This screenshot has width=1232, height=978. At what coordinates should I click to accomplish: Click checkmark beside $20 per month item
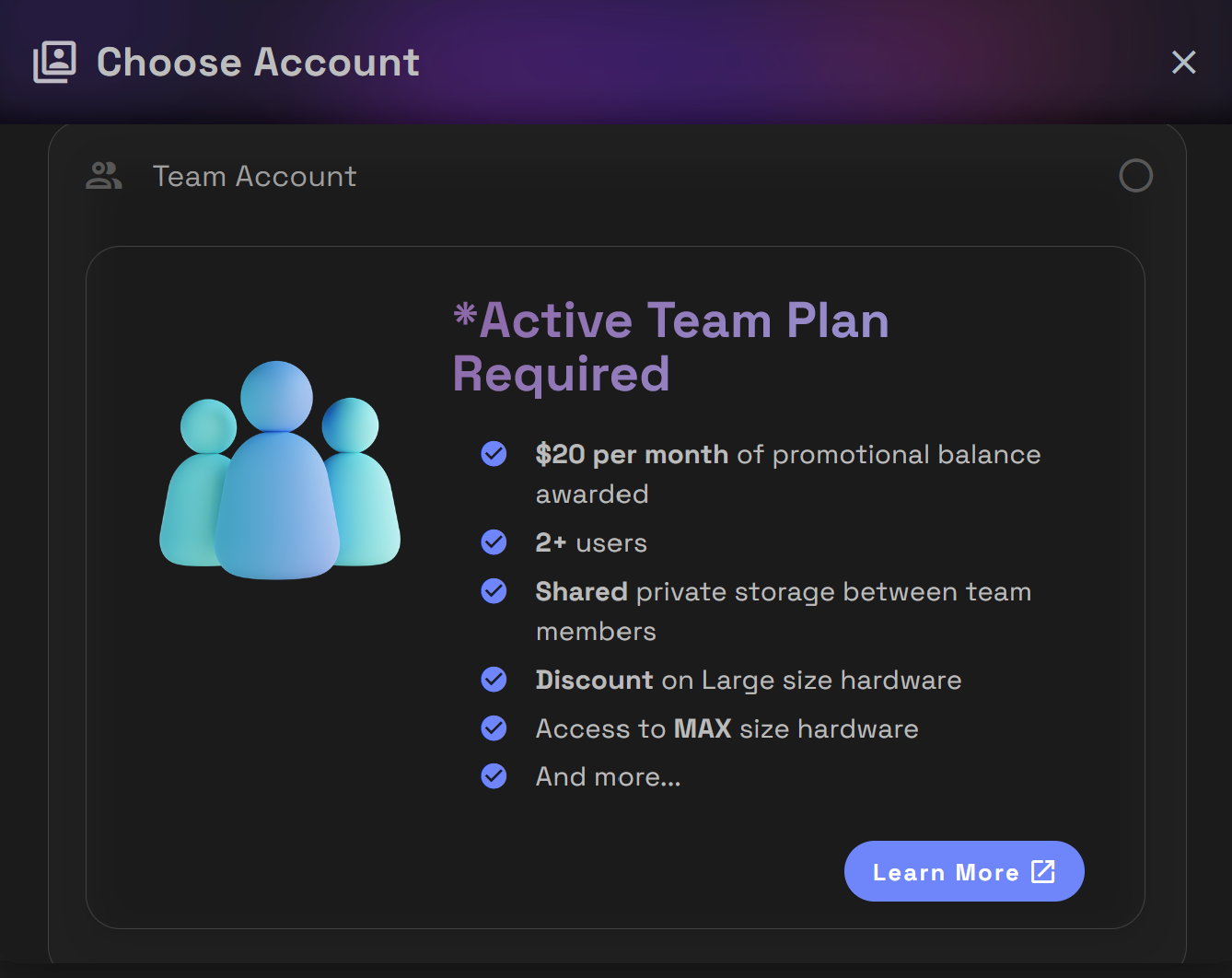click(494, 454)
